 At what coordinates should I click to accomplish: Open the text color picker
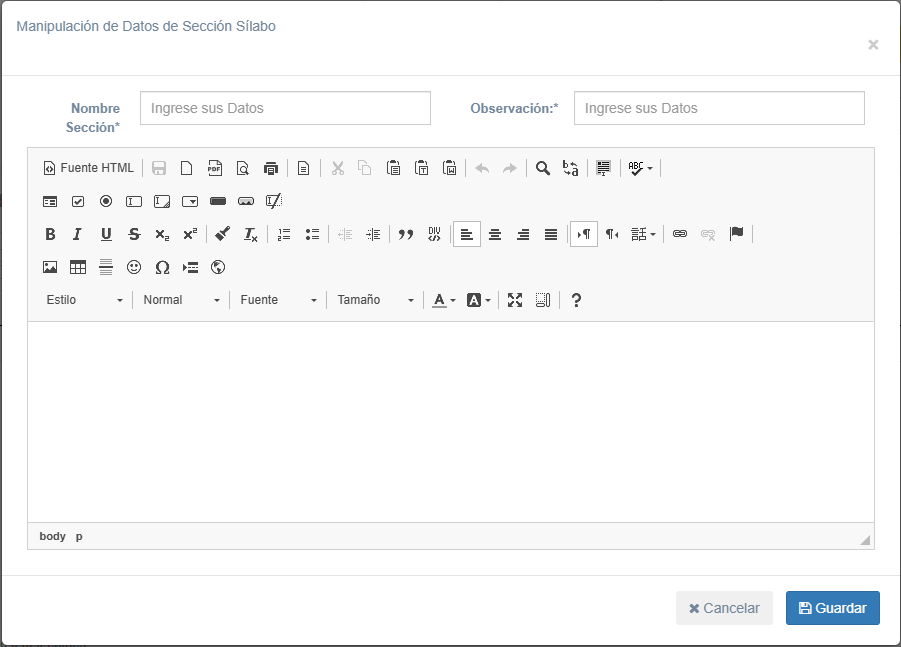tap(443, 300)
